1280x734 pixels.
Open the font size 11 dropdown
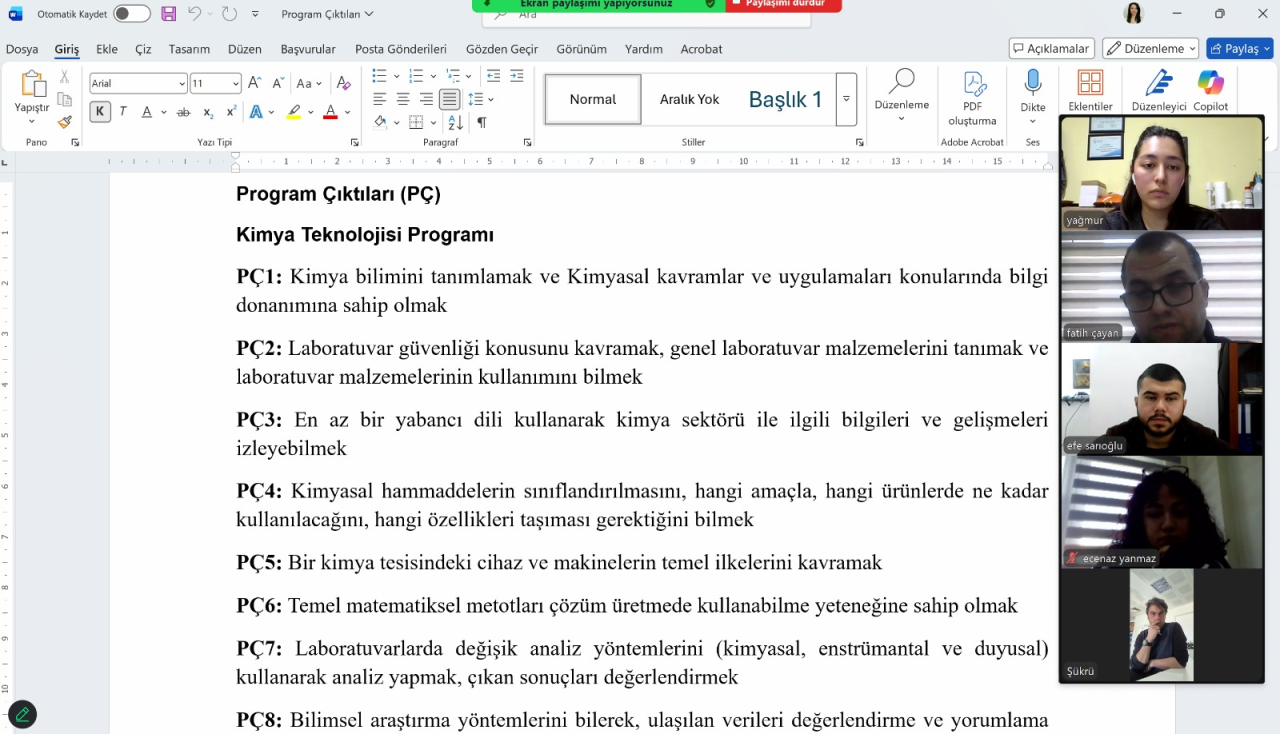click(215, 82)
